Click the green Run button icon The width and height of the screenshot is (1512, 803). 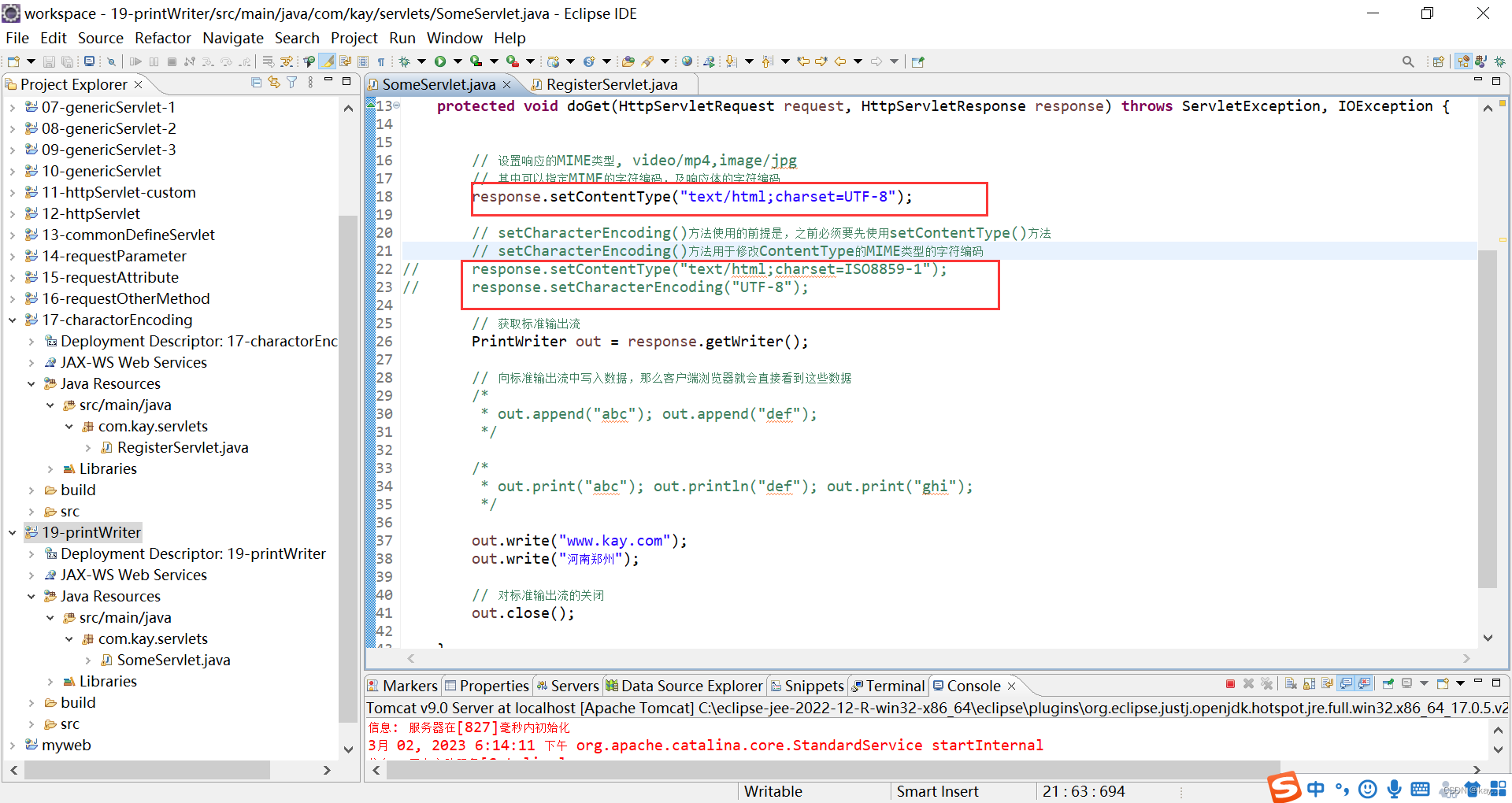click(440, 61)
